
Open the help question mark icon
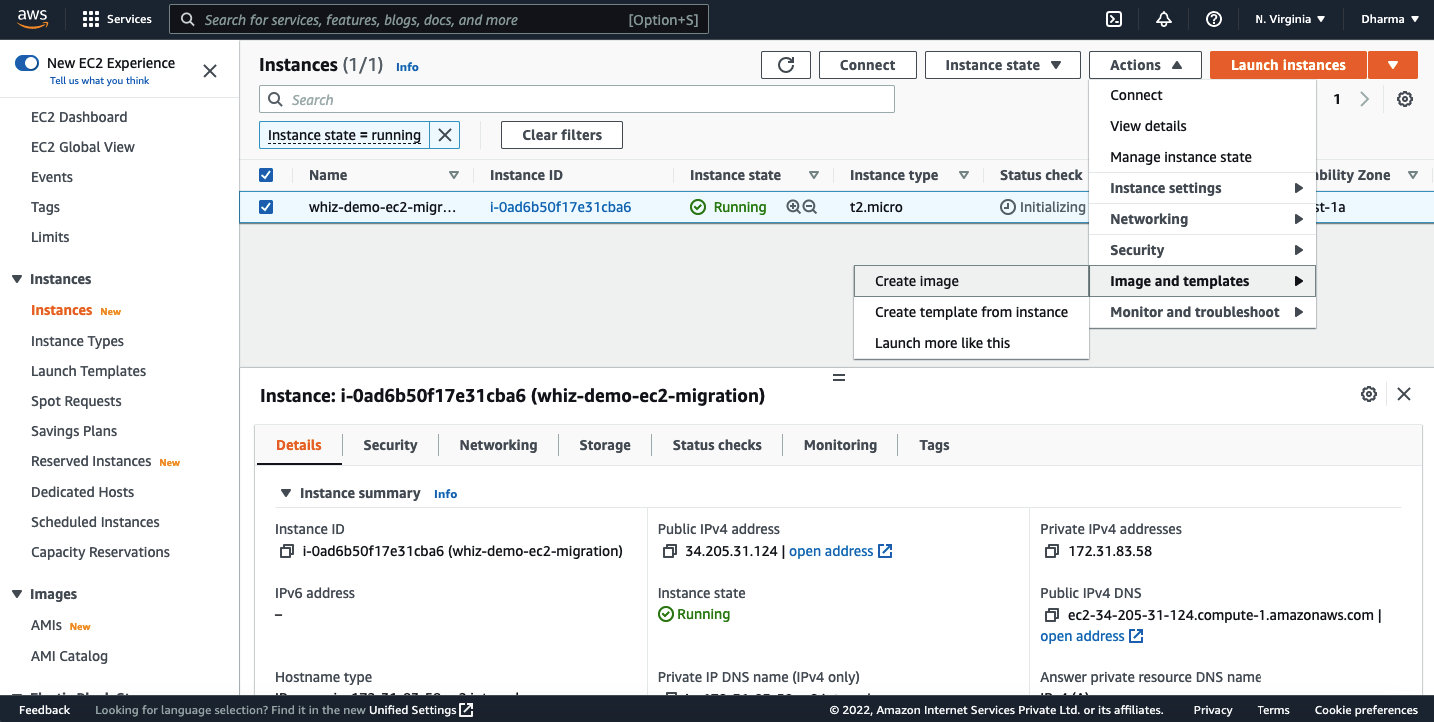click(x=1214, y=19)
